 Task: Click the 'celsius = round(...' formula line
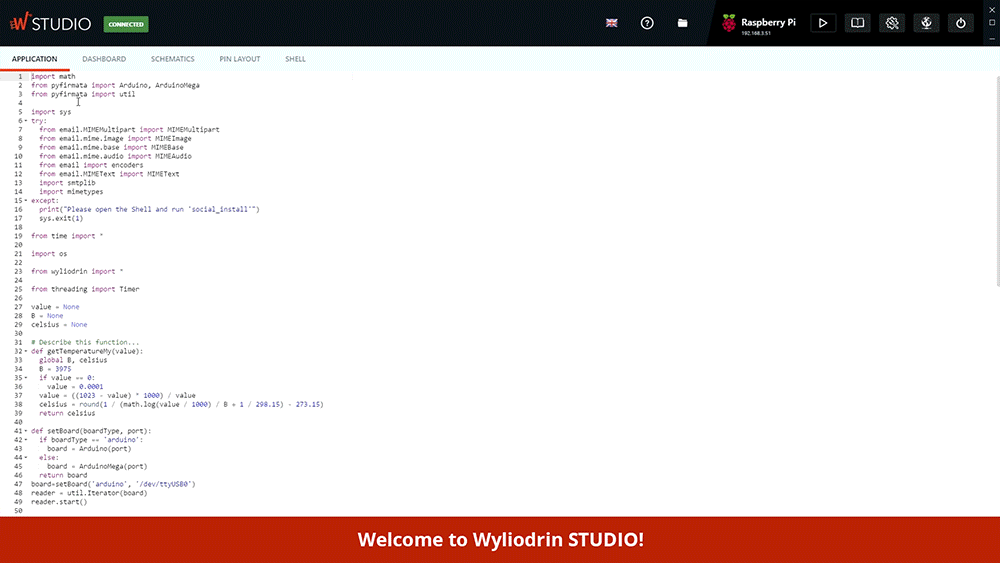coord(181,404)
